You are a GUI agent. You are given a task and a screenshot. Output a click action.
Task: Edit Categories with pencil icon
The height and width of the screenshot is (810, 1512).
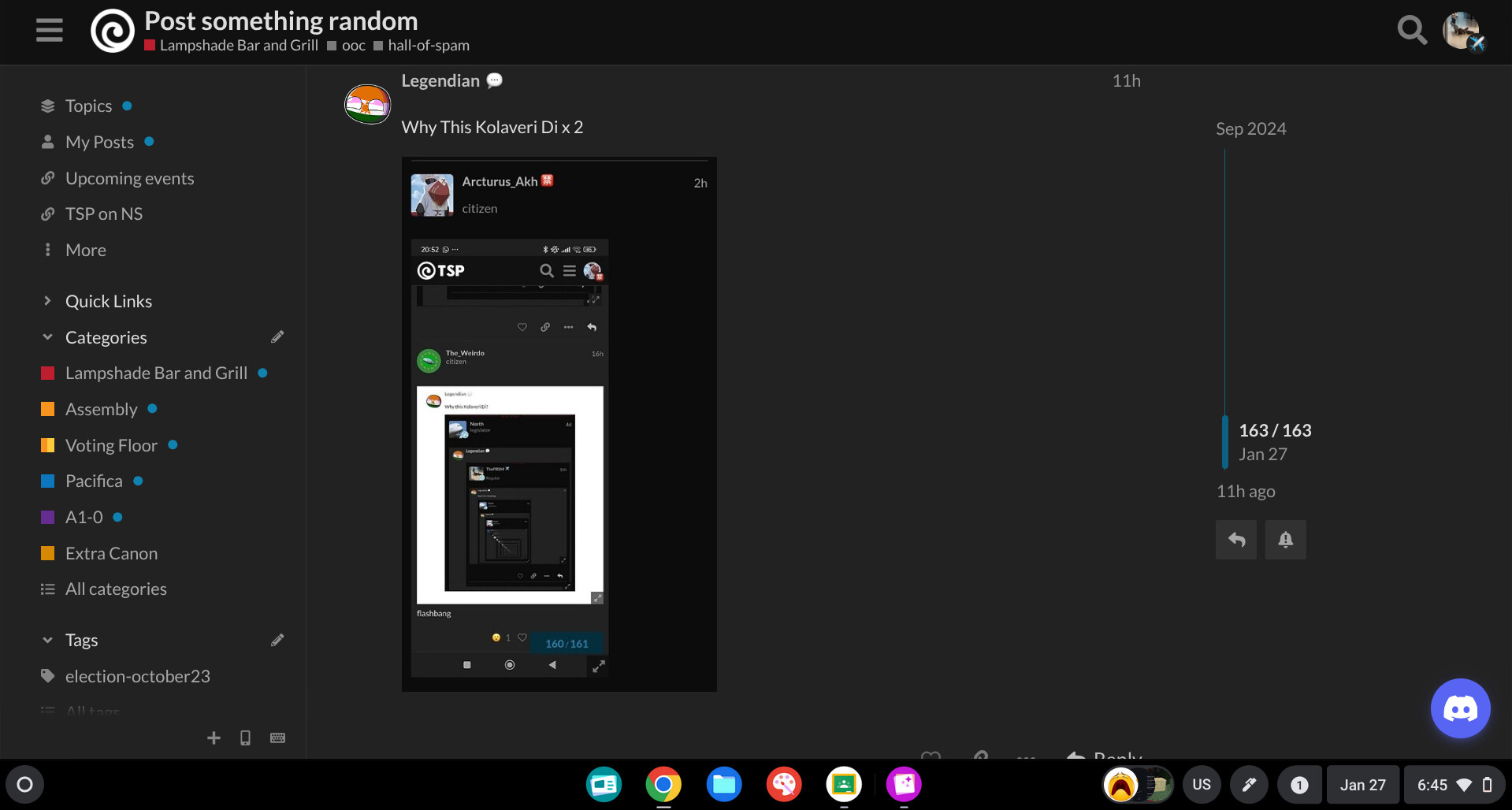click(277, 337)
